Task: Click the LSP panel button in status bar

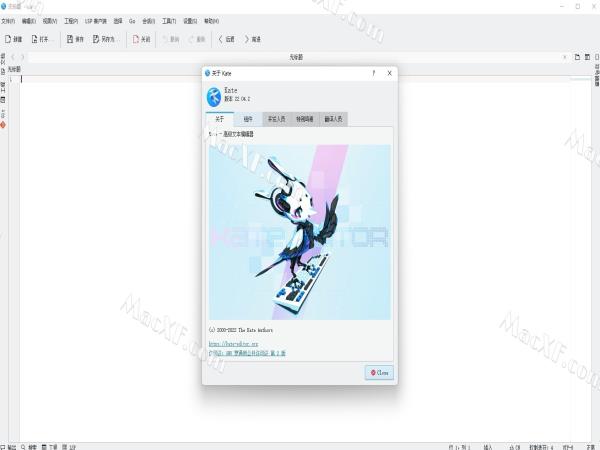Action: 69,447
